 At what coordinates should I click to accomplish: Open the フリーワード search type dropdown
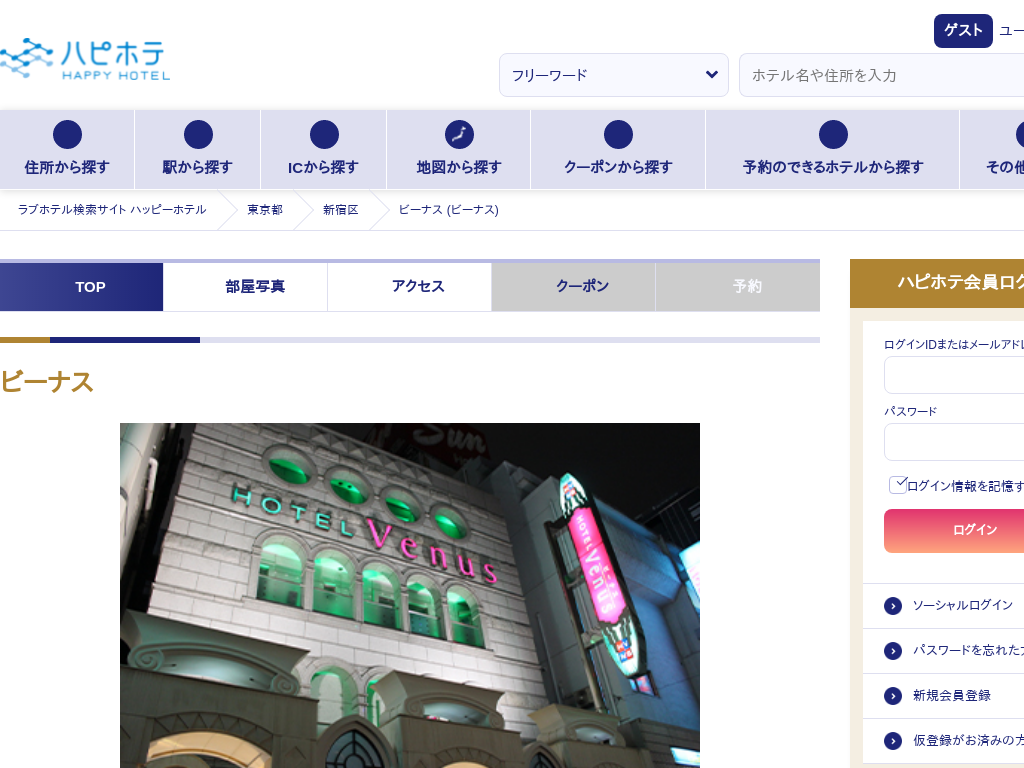pos(614,75)
